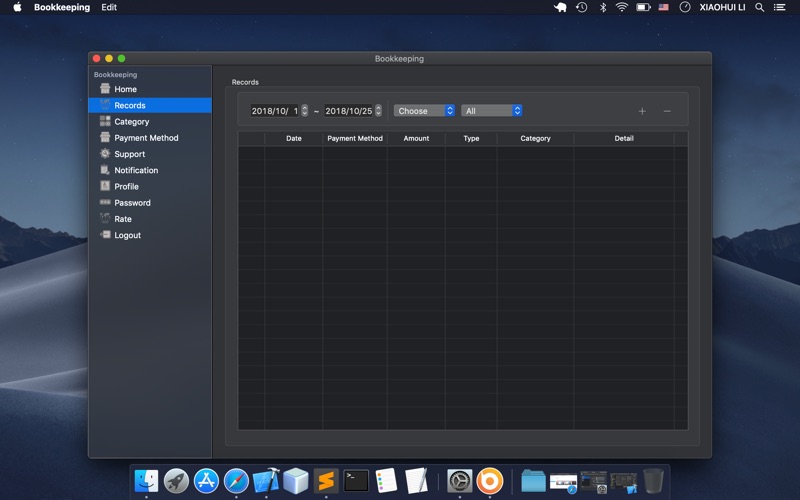Open the Choose payment dropdown

point(424,111)
